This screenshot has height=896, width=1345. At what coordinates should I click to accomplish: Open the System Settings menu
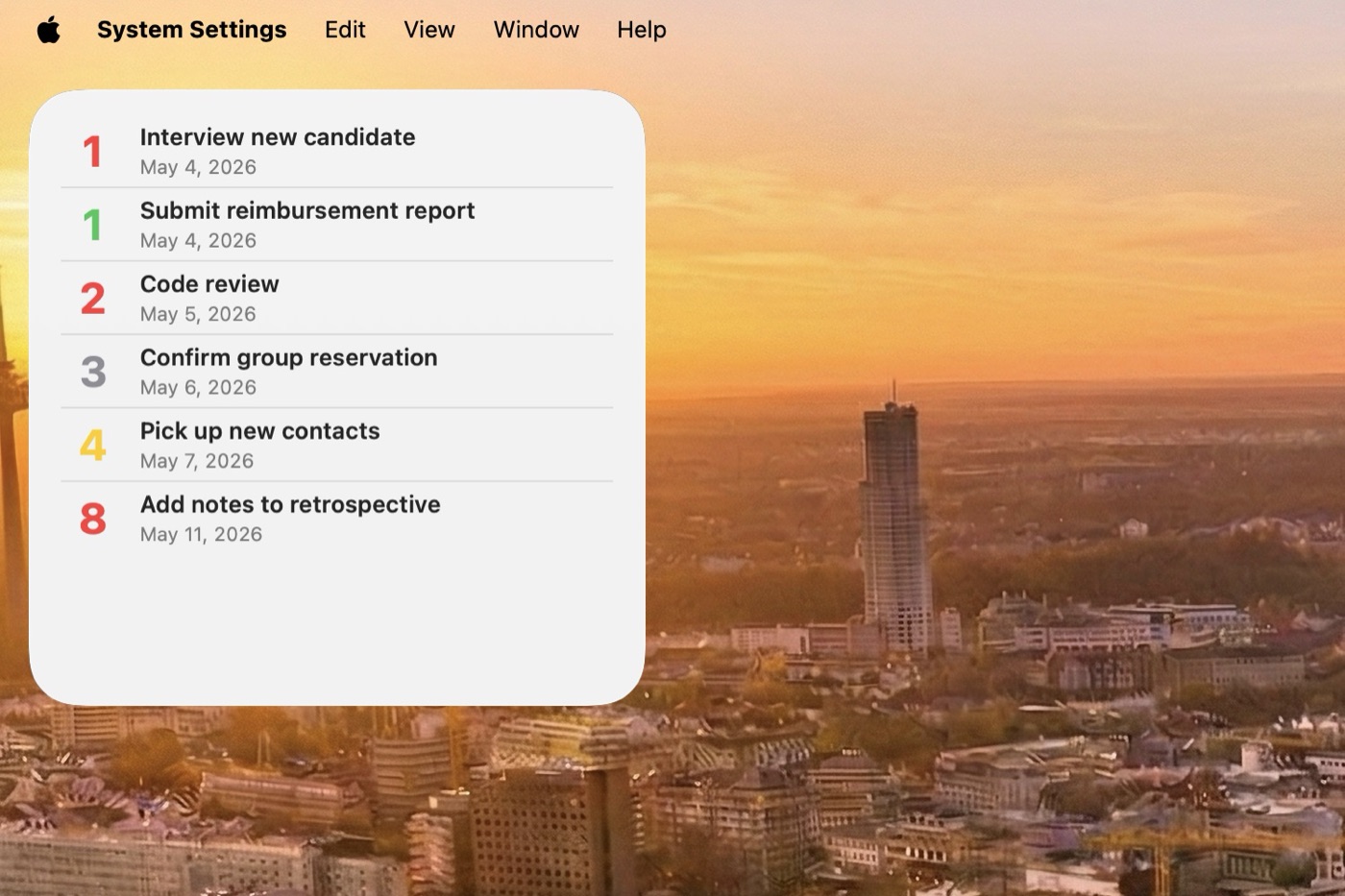pyautogui.click(x=192, y=30)
